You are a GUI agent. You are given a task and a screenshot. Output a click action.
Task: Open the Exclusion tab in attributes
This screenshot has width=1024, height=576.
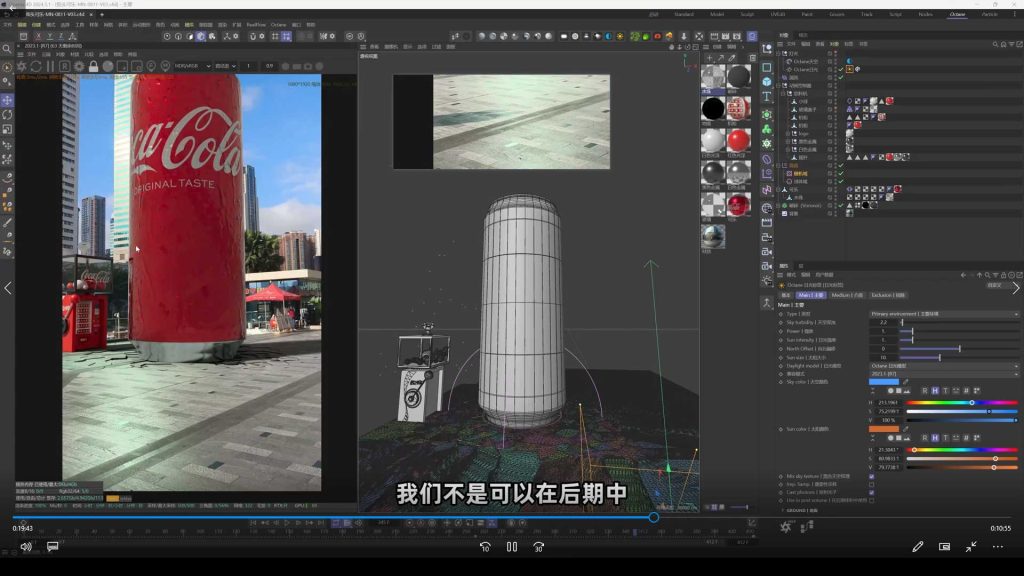(x=887, y=295)
